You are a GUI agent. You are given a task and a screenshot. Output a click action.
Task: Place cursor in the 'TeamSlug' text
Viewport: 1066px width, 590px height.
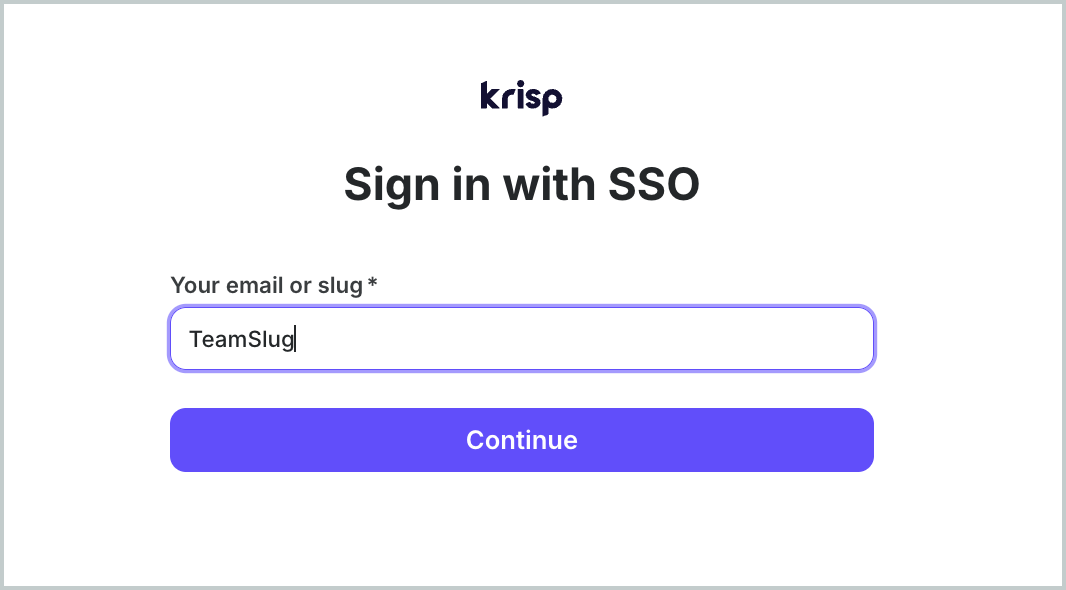pyautogui.click(x=241, y=339)
